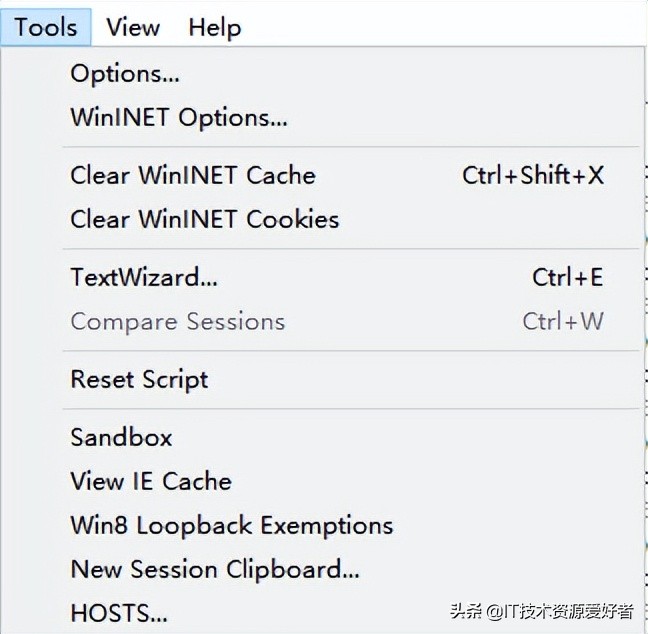Click the greyed-out Compare Sessions item
648x634 pixels.
click(177, 322)
